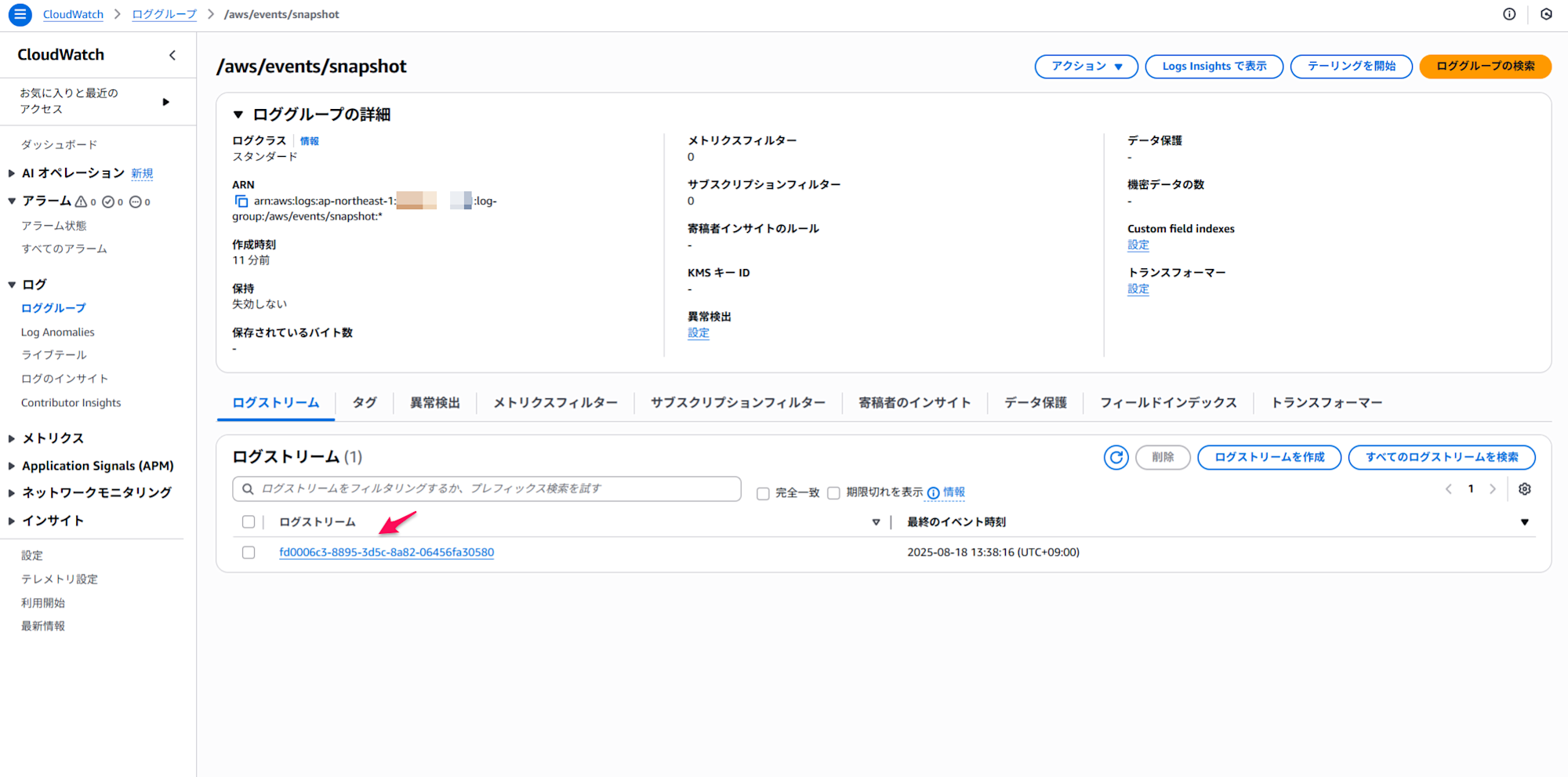The height and width of the screenshot is (777, 1568).
Task: Switch to the データ保護 tab
Action: [x=1036, y=403]
